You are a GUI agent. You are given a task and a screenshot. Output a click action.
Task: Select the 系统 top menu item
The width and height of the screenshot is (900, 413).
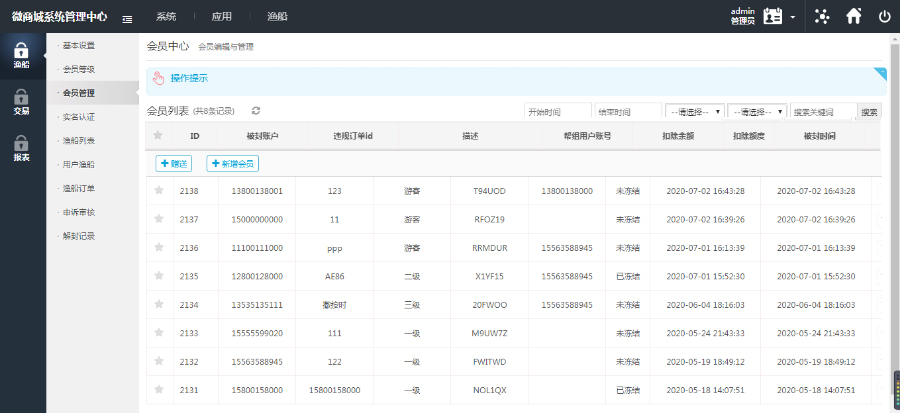click(166, 17)
